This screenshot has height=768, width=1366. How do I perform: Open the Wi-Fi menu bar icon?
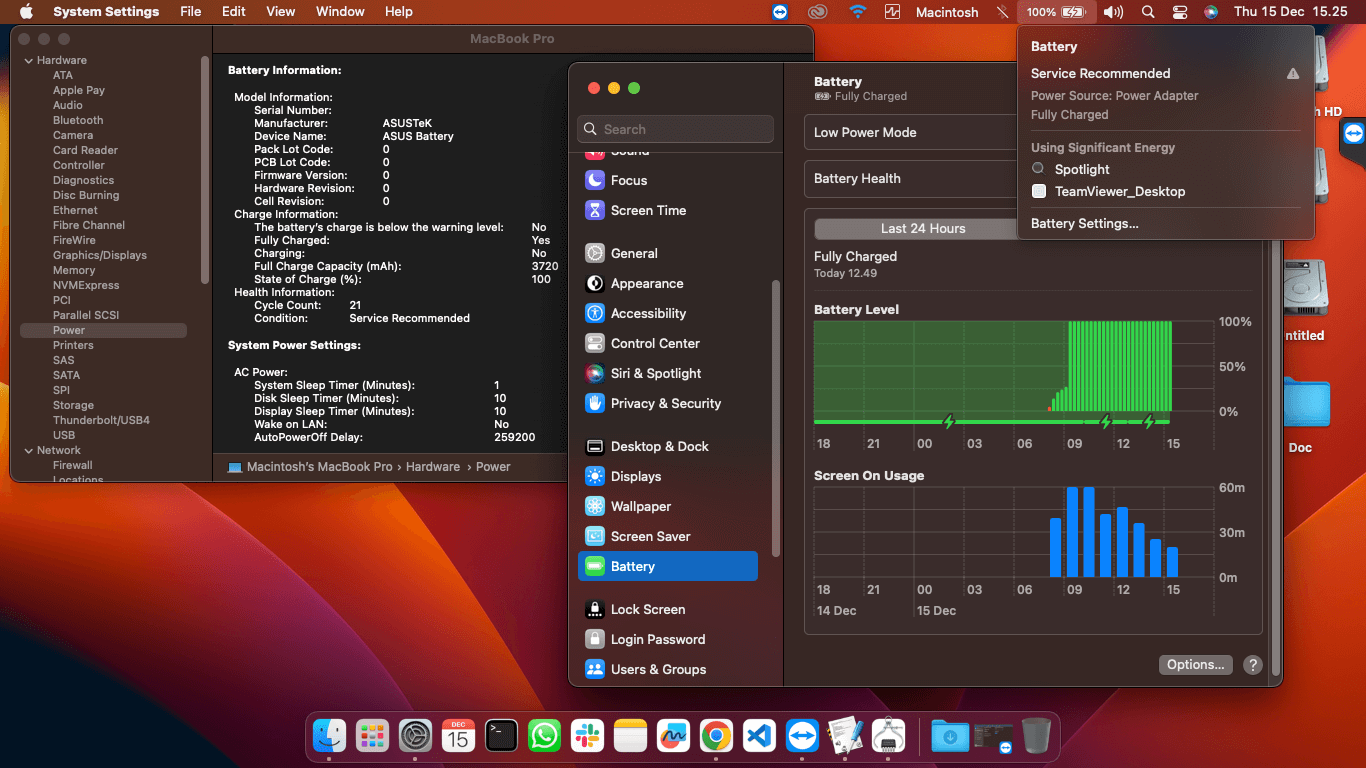pyautogui.click(x=857, y=12)
